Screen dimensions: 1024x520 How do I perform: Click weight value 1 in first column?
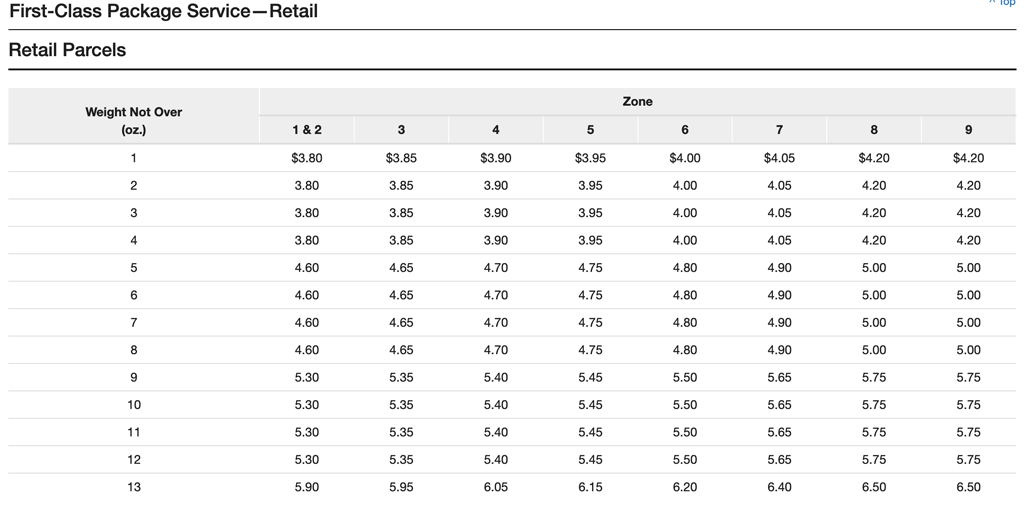134,158
